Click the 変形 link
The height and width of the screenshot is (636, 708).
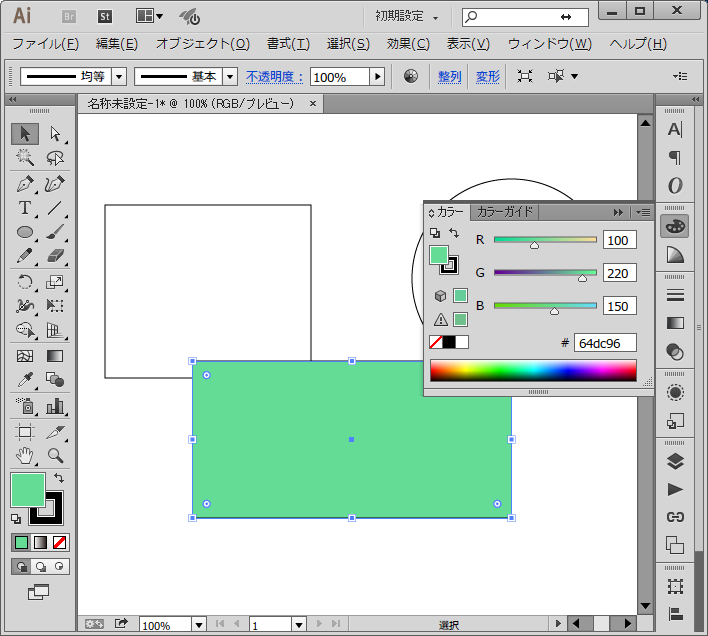[488, 77]
